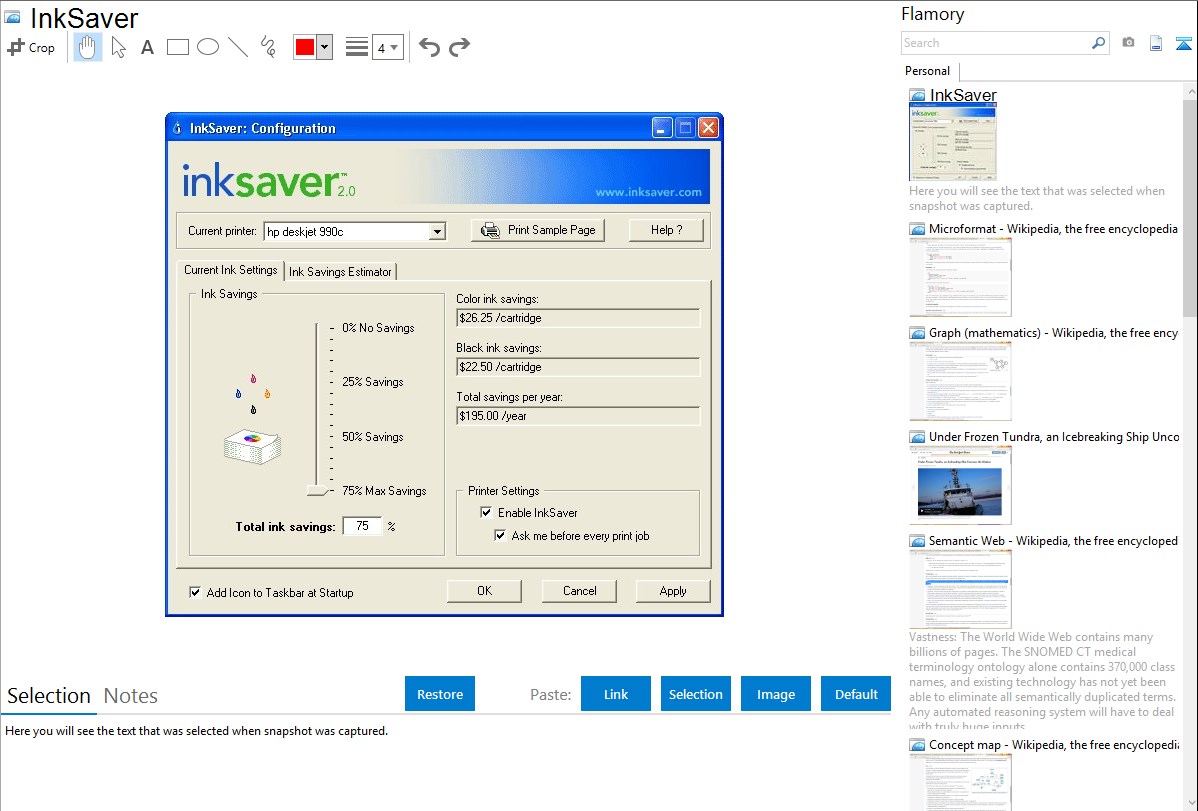This screenshot has width=1198, height=811.
Task: Paste as Link button
Action: (616, 694)
